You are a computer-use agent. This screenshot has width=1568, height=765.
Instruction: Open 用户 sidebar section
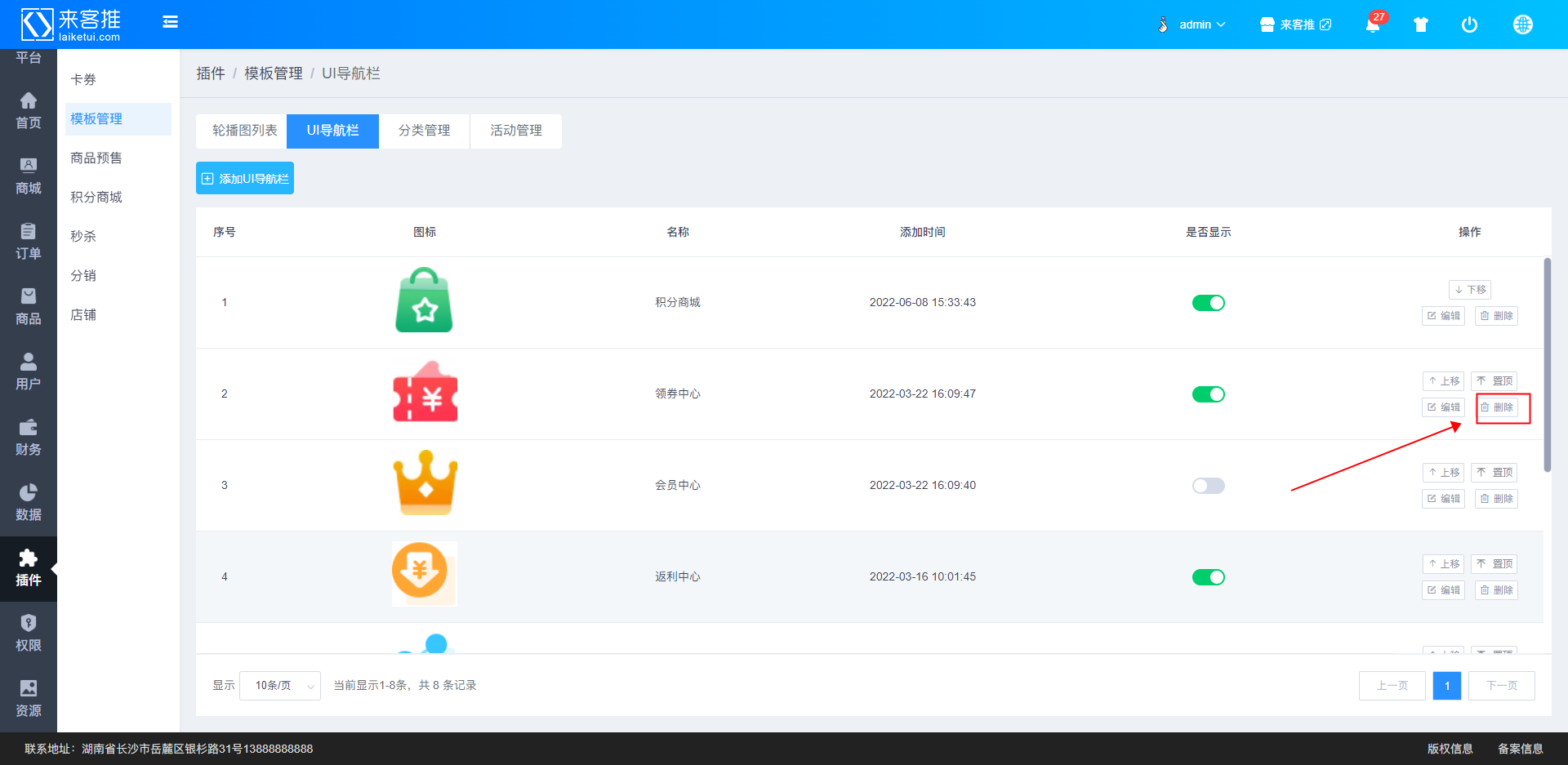click(29, 372)
